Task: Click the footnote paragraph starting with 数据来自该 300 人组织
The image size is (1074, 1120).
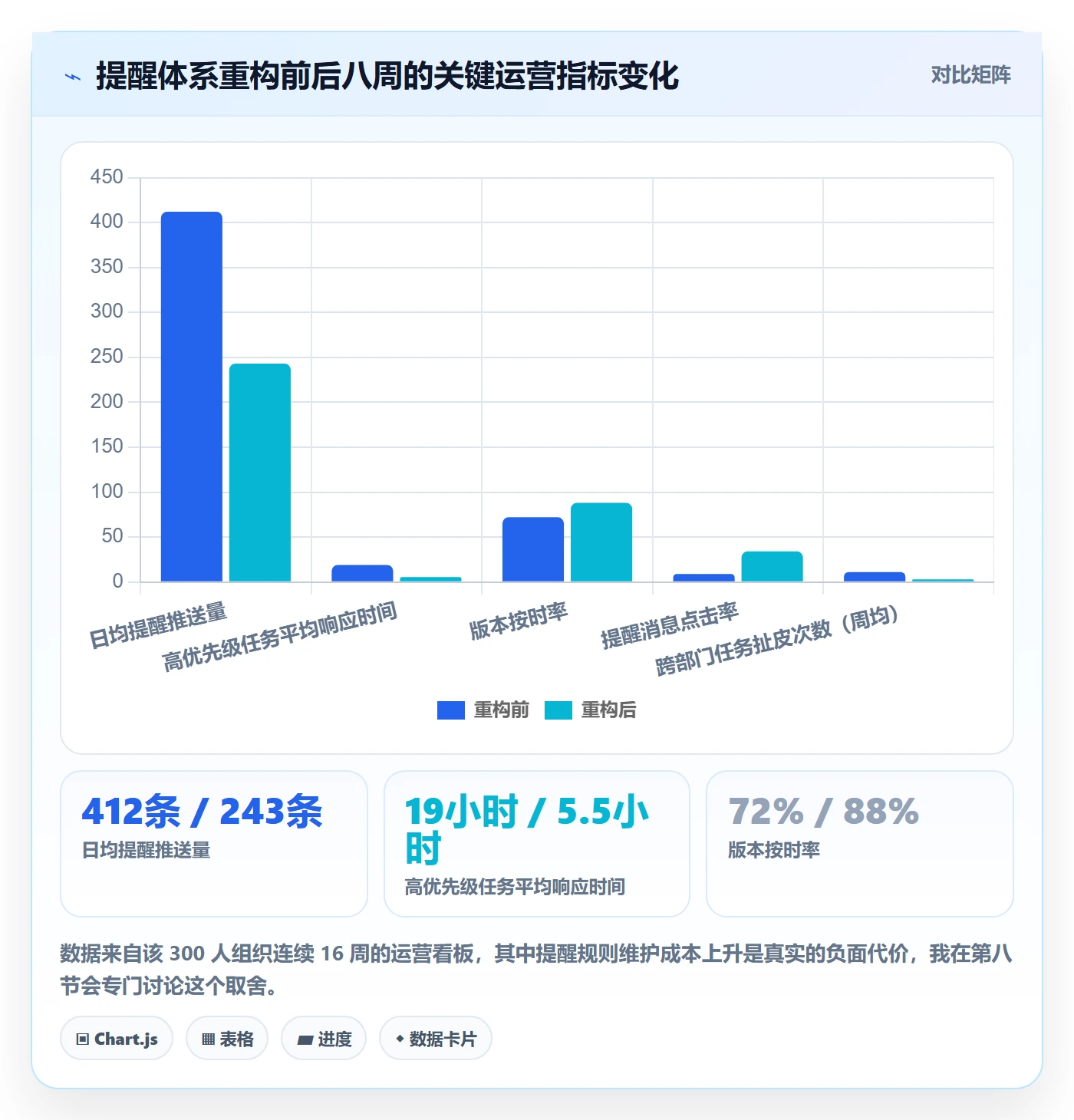Action: point(536,969)
